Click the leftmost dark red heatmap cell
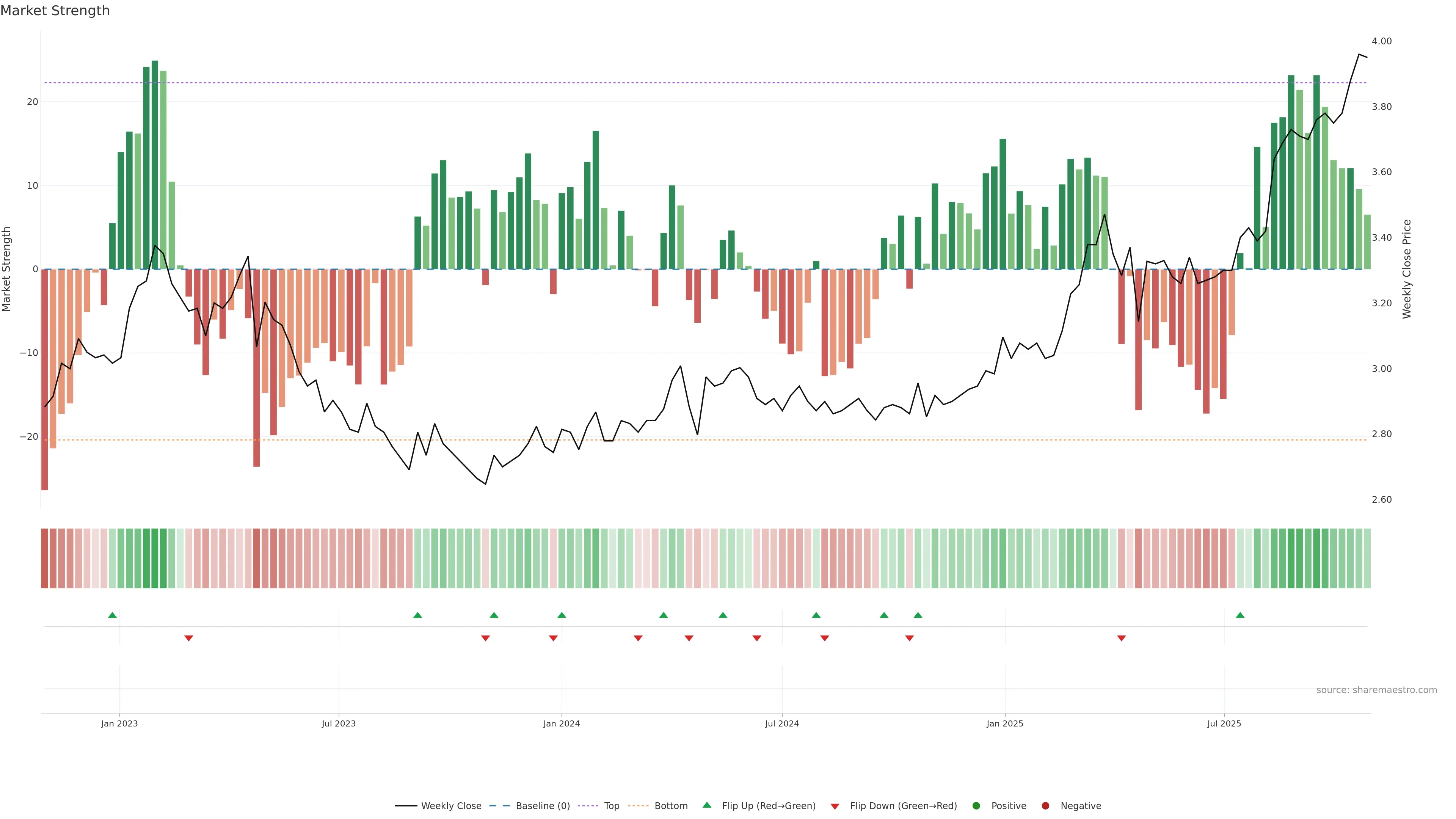 [45, 558]
